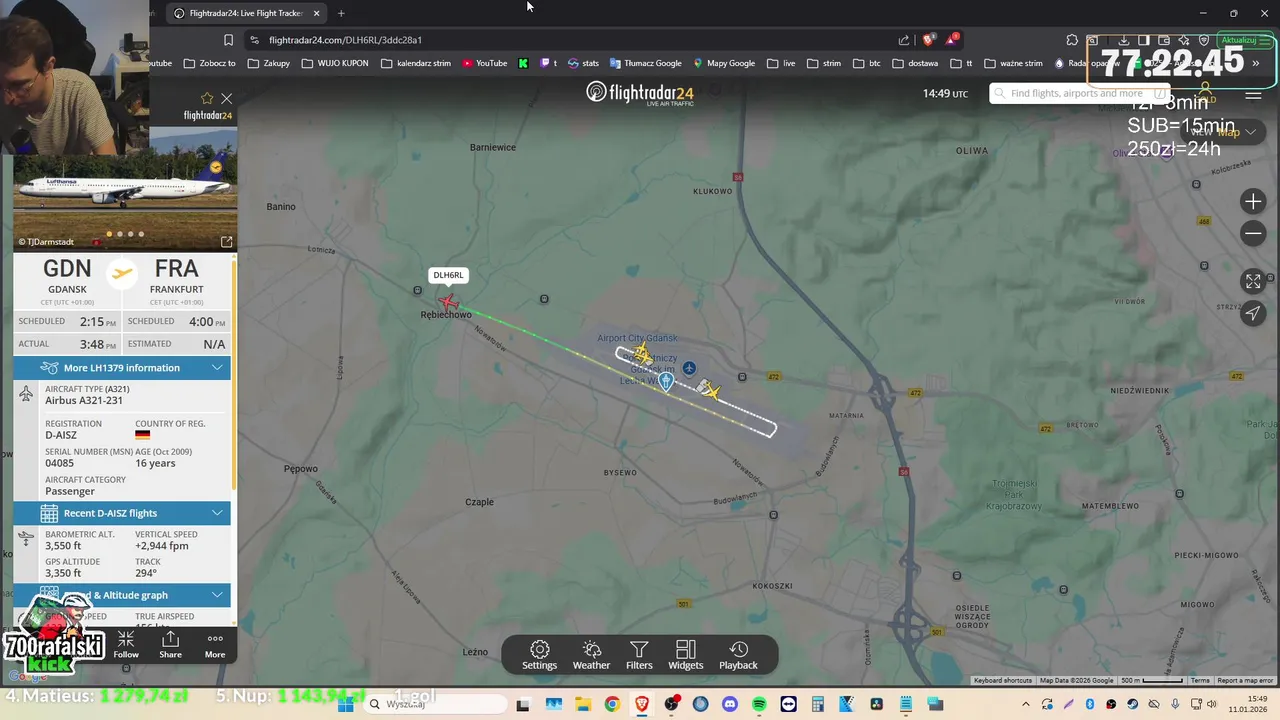Open the map Settings gear

(x=539, y=656)
